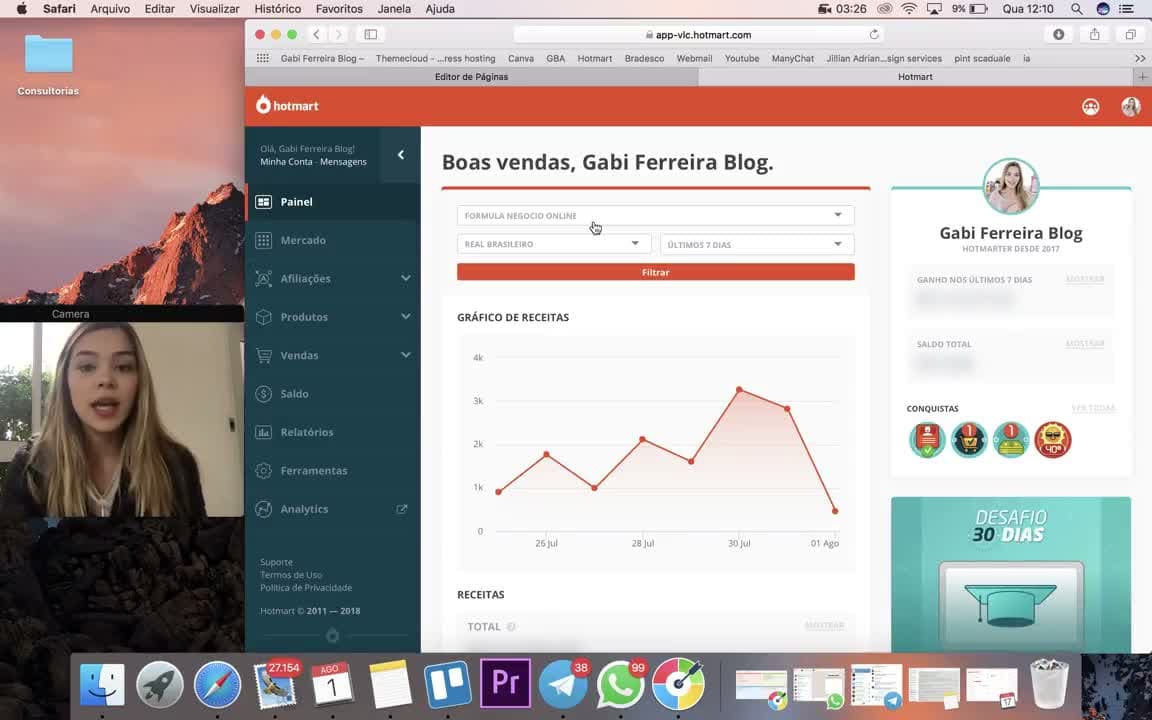Screen dimensions: 1152x720
Task: Click the Safari downloads icon
Action: tap(1058, 35)
